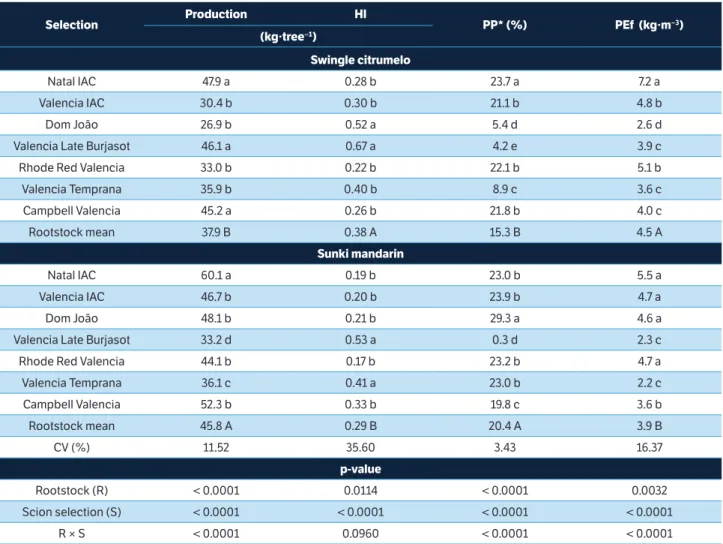Select the value '35.9 b'
The image size is (723, 544).
click(216, 189)
